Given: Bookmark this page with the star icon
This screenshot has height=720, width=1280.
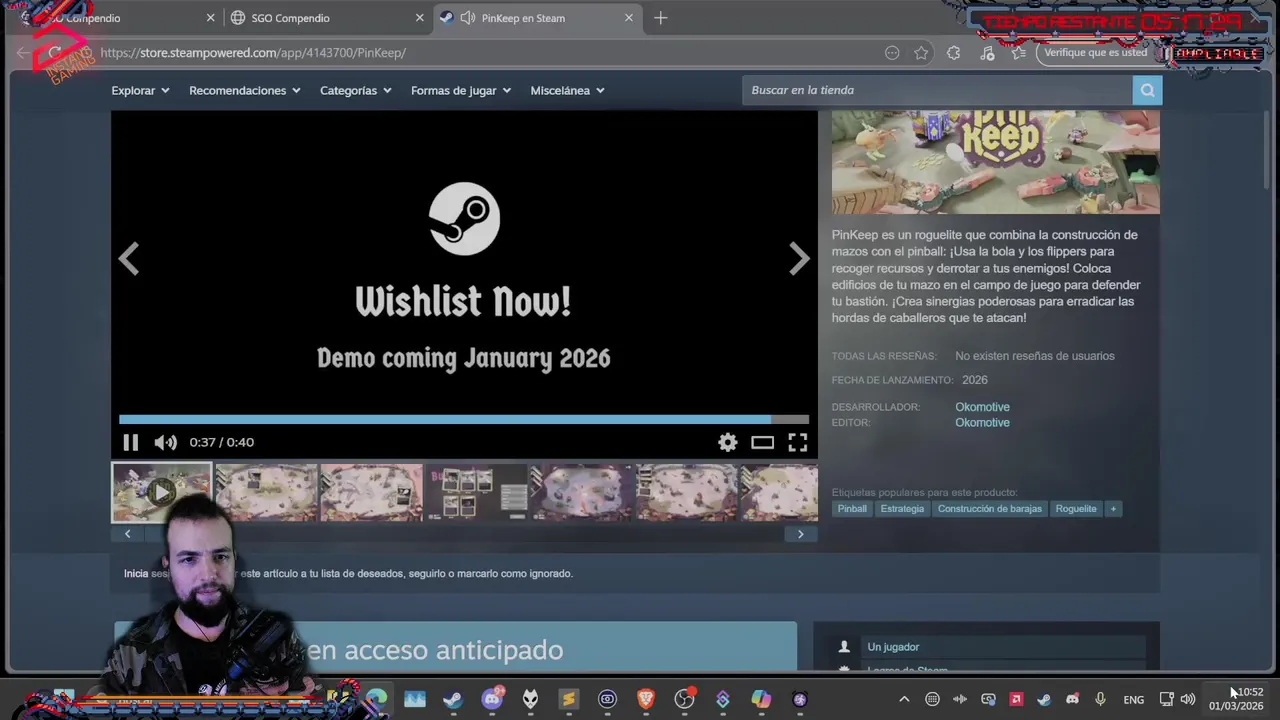Looking at the screenshot, I should [x=921, y=53].
